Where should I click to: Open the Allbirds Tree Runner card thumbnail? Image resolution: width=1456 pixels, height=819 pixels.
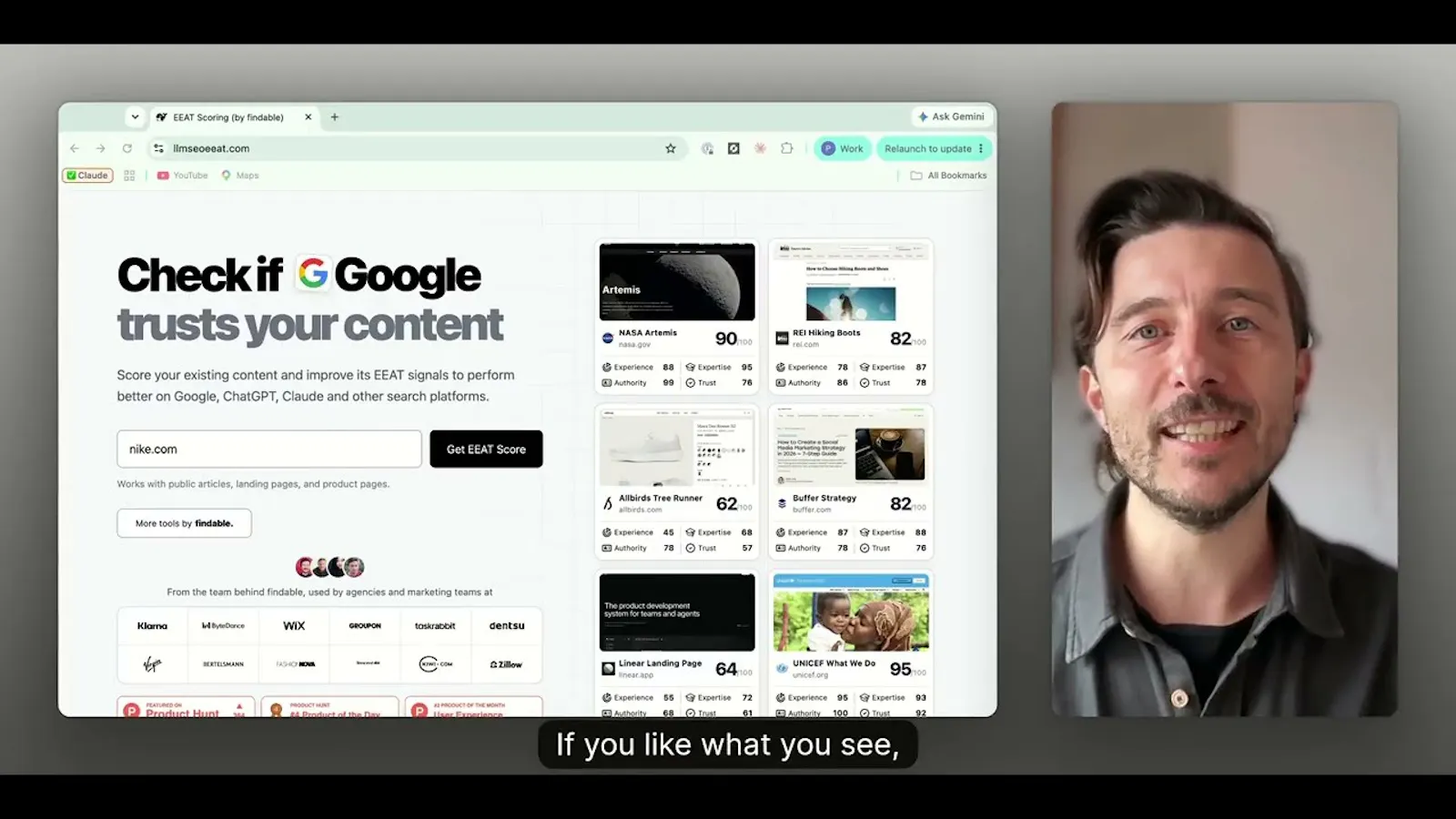[x=677, y=447]
